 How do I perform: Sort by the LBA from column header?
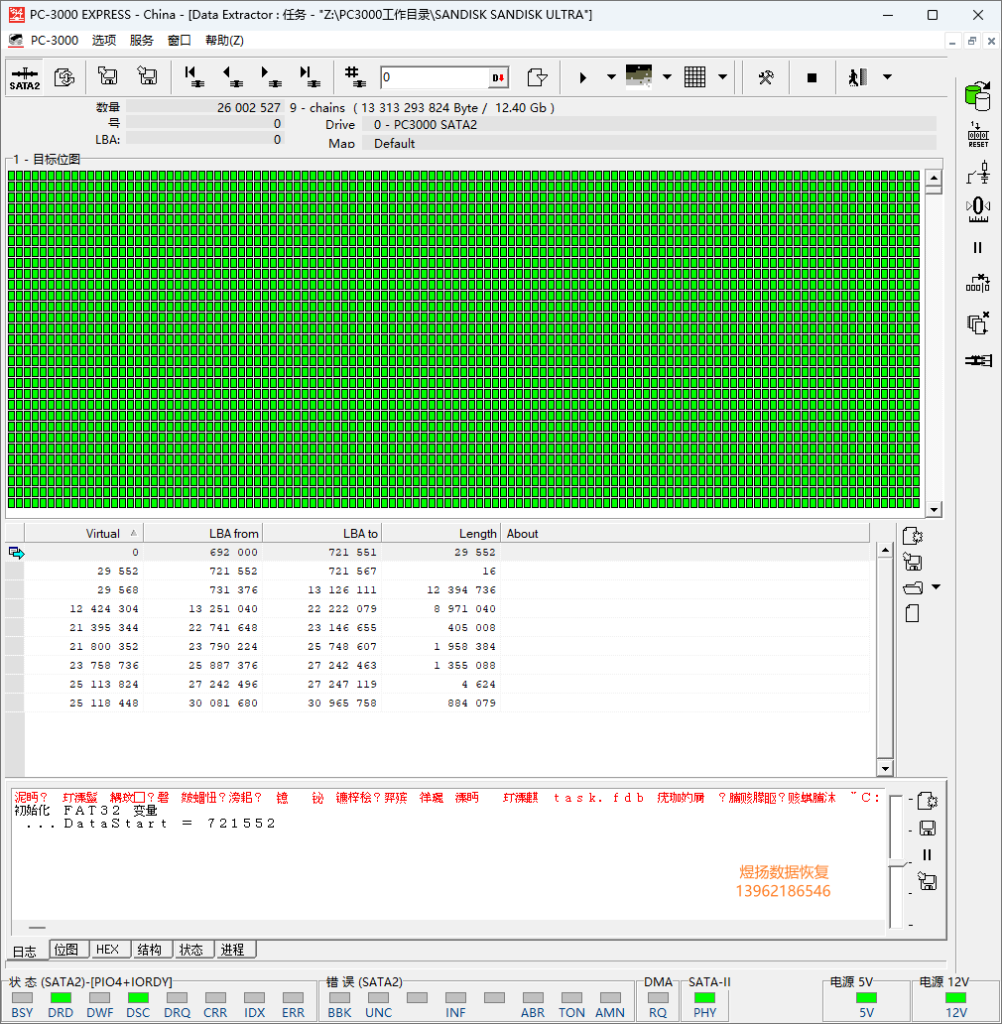coord(203,533)
